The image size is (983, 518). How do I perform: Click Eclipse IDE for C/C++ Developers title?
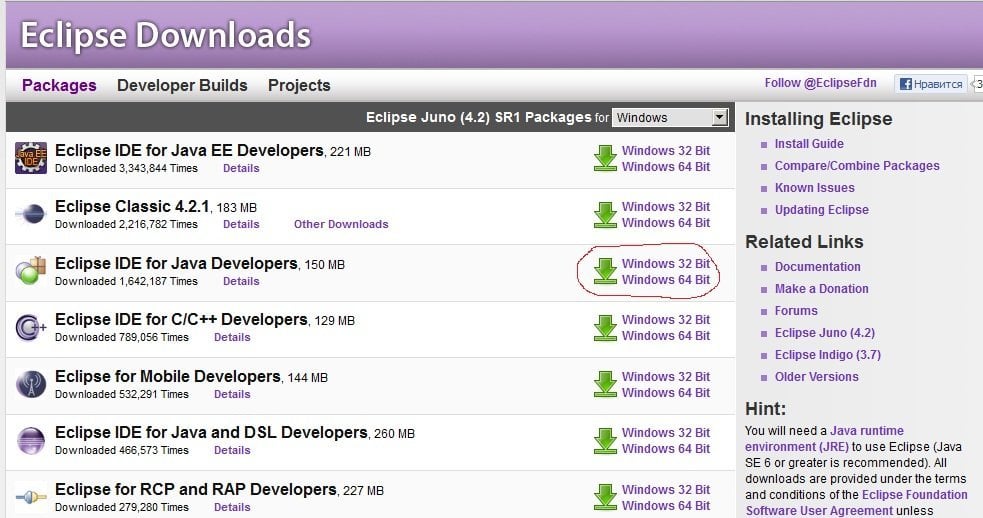[181, 320]
